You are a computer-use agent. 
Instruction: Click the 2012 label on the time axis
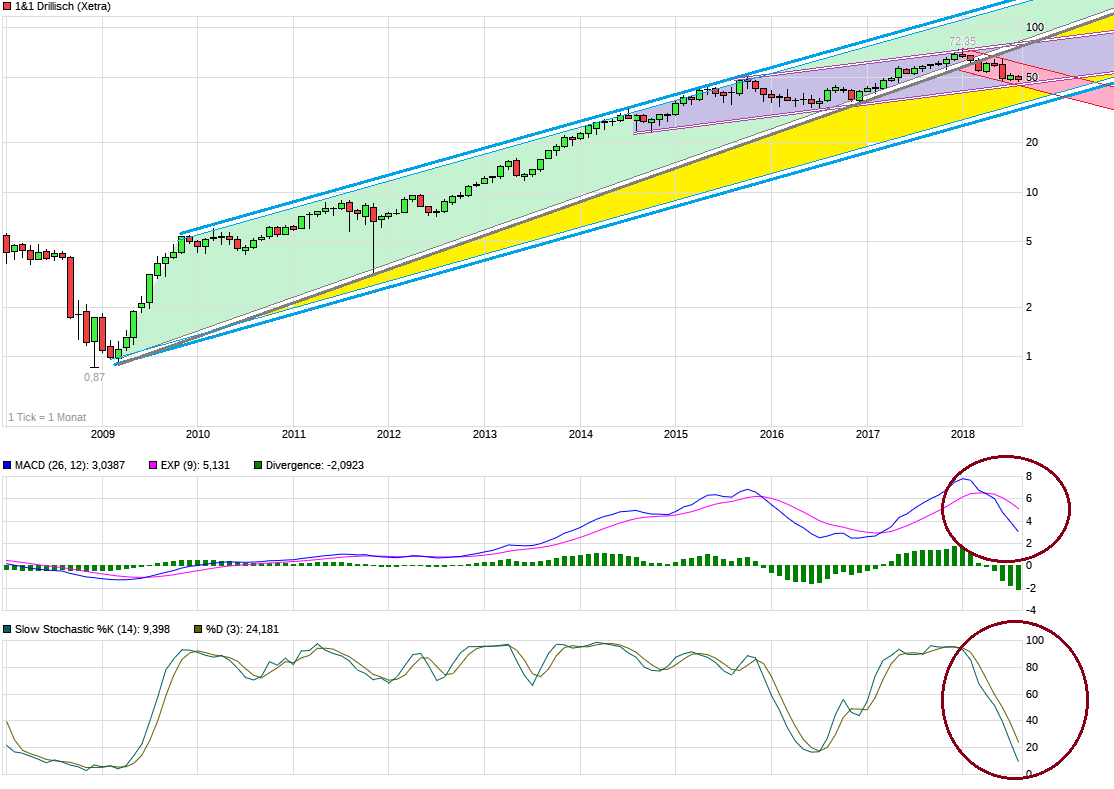click(389, 434)
